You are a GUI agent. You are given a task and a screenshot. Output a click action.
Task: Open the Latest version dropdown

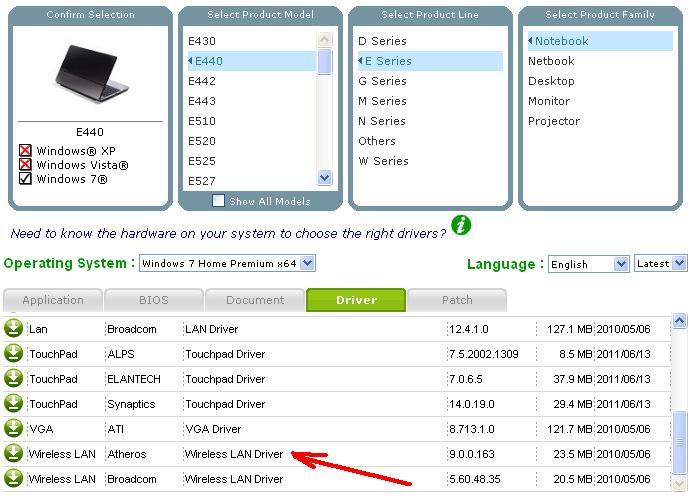pyautogui.click(x=661, y=263)
